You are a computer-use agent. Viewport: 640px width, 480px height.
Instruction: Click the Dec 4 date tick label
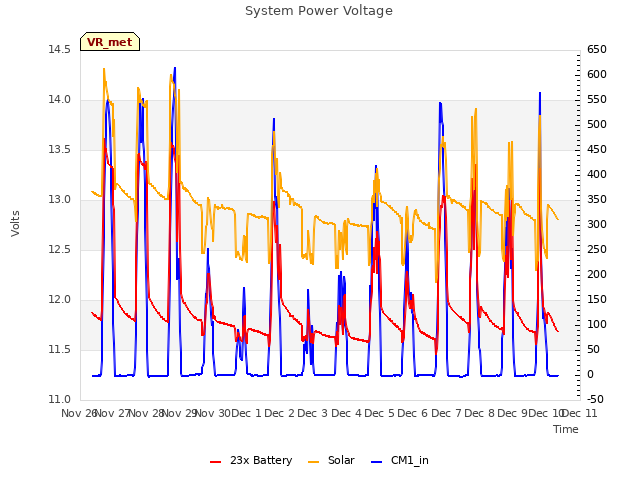(347, 413)
